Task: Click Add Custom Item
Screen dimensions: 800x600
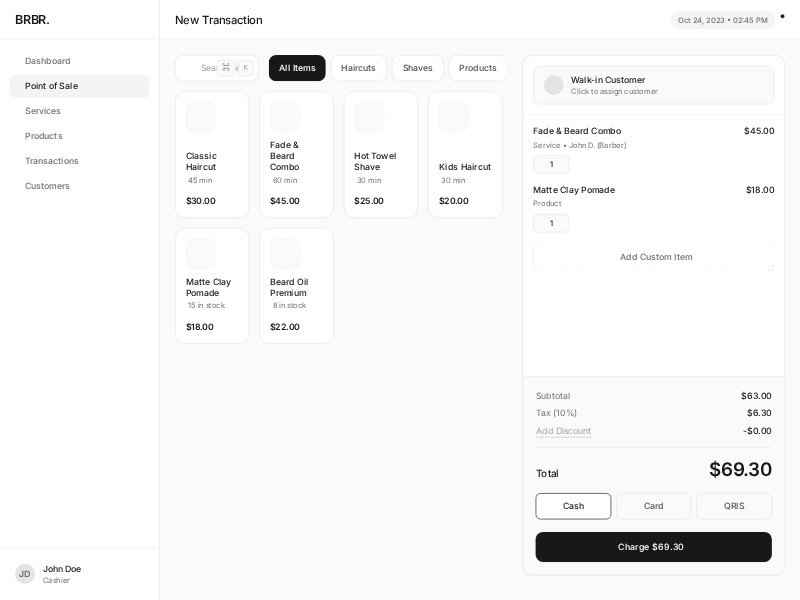Action: coord(655,257)
